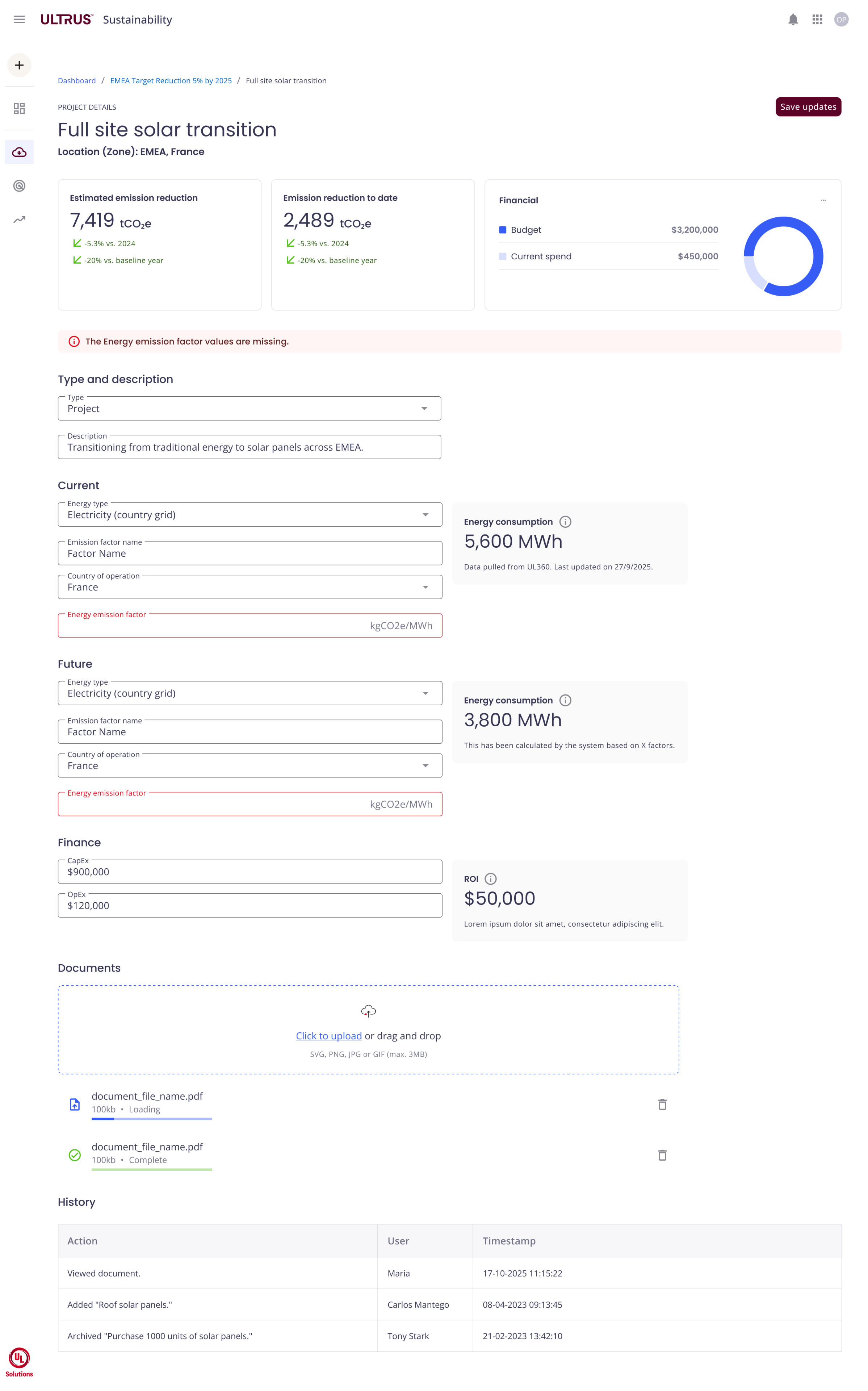This screenshot has width=868, height=1391.
Task: Click the budget donut chart
Action: click(x=783, y=256)
